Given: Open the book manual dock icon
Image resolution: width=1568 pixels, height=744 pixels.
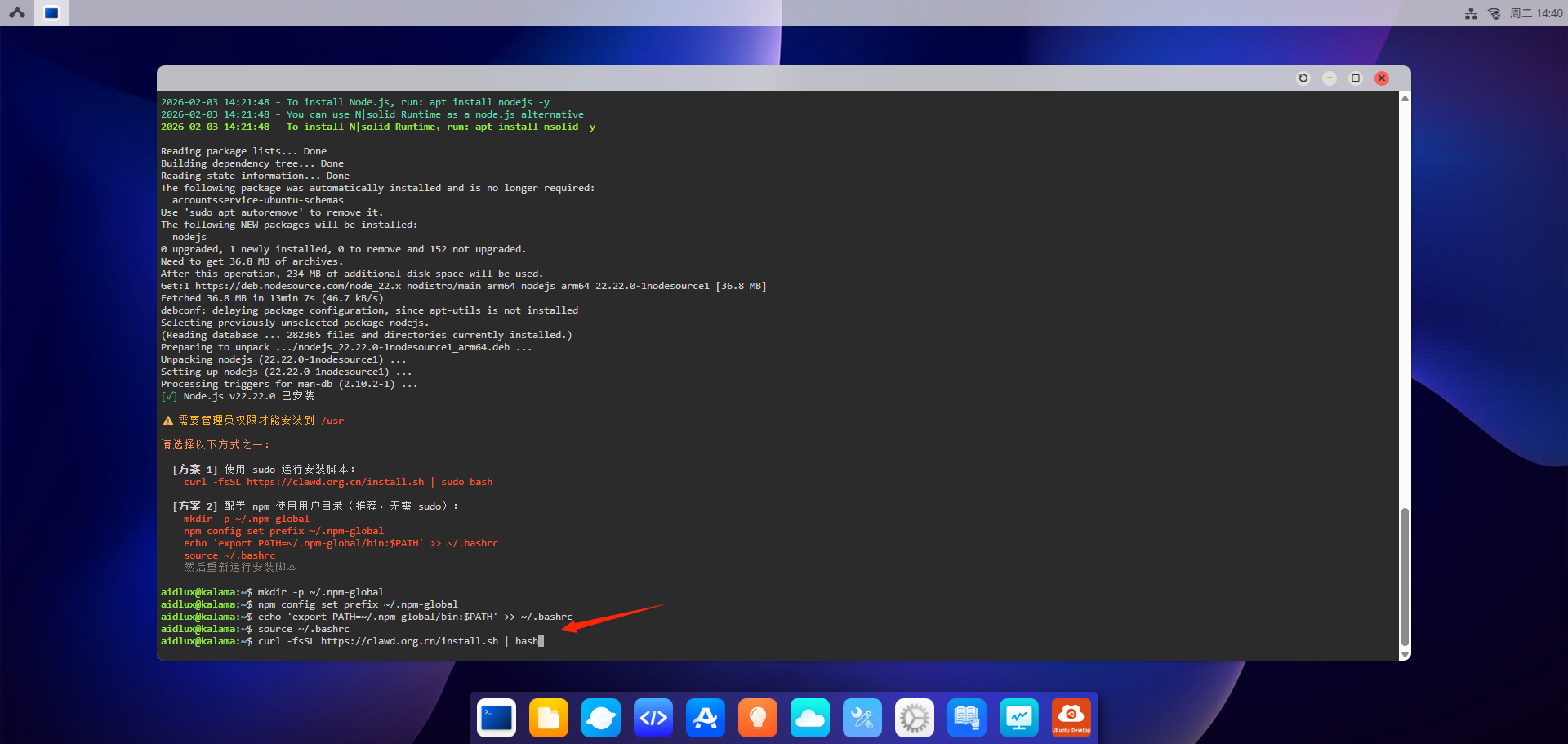Looking at the screenshot, I should click(x=967, y=718).
